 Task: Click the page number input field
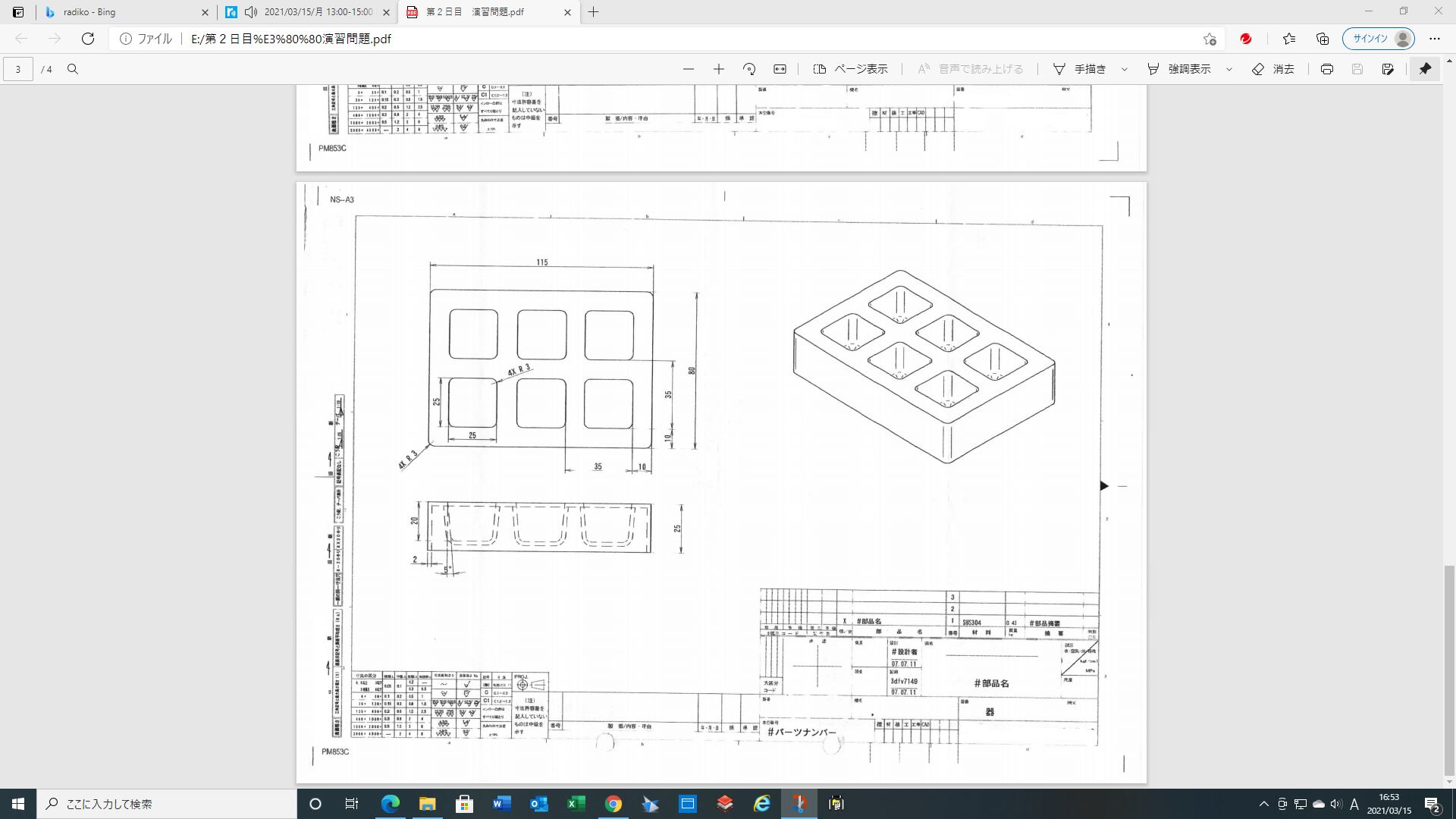pos(18,69)
